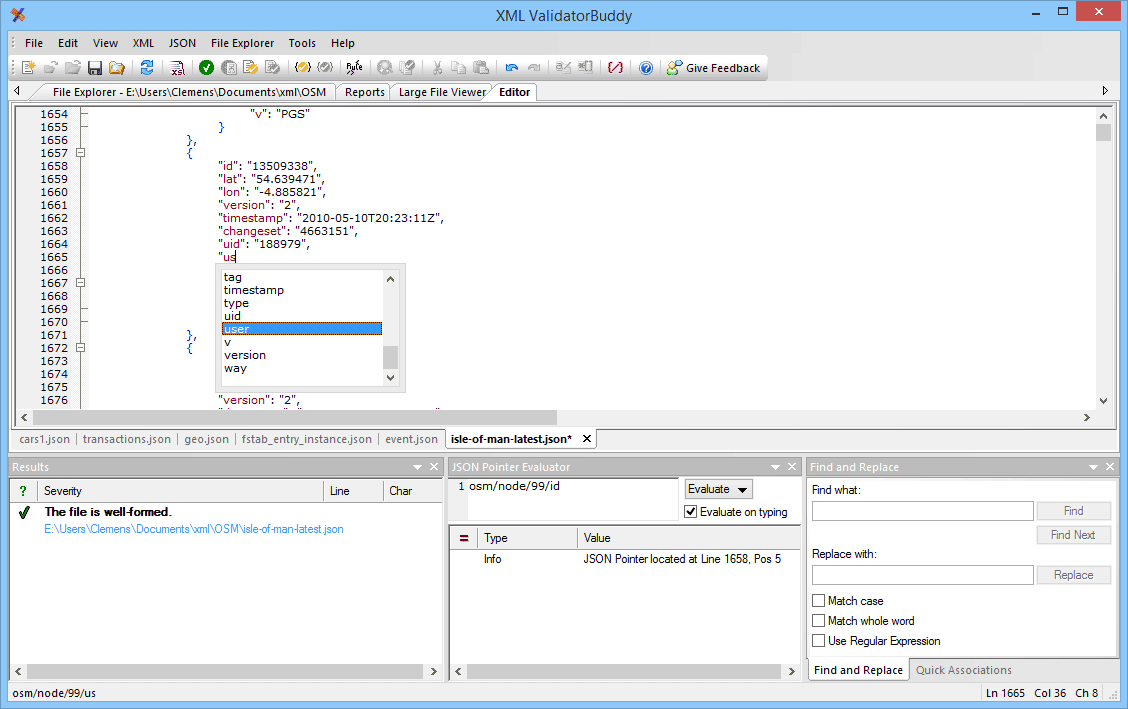Image resolution: width=1128 pixels, height=709 pixels.
Task: Sort results by Severity column header
Action: pyautogui.click(x=180, y=491)
